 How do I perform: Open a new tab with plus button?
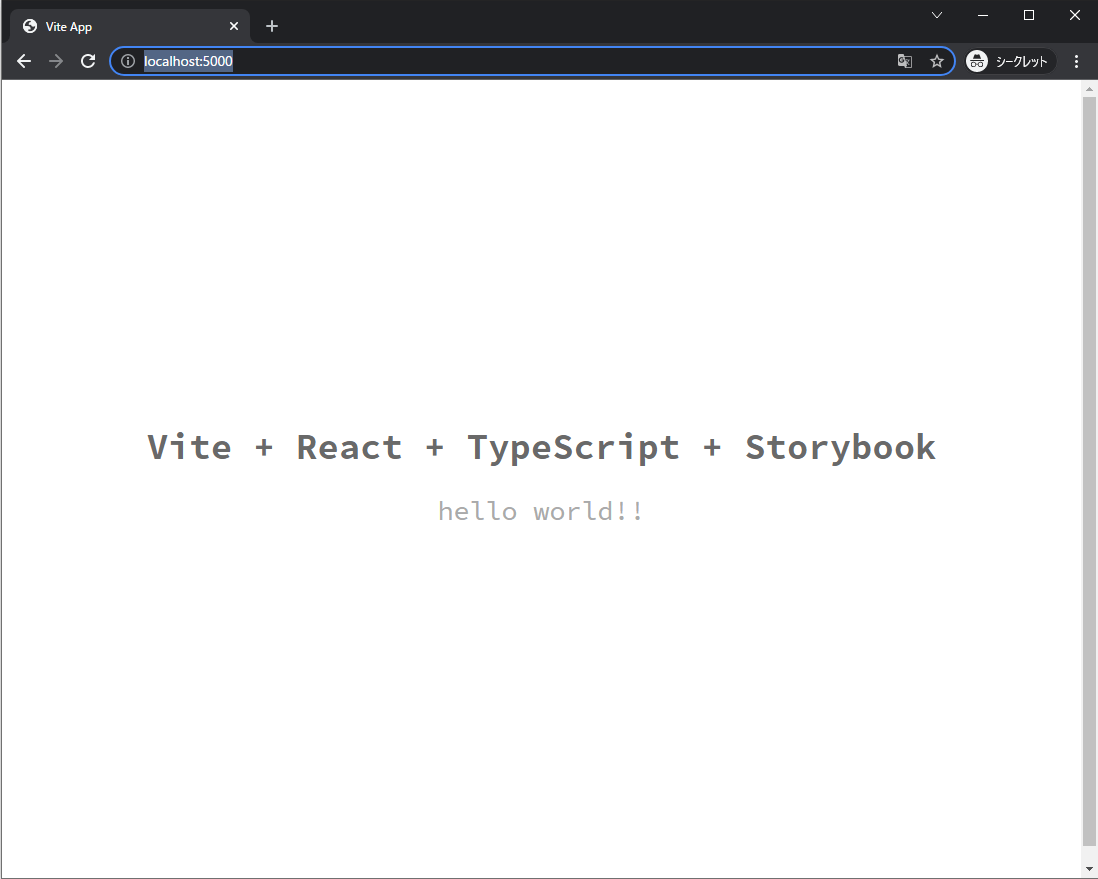[x=272, y=26]
